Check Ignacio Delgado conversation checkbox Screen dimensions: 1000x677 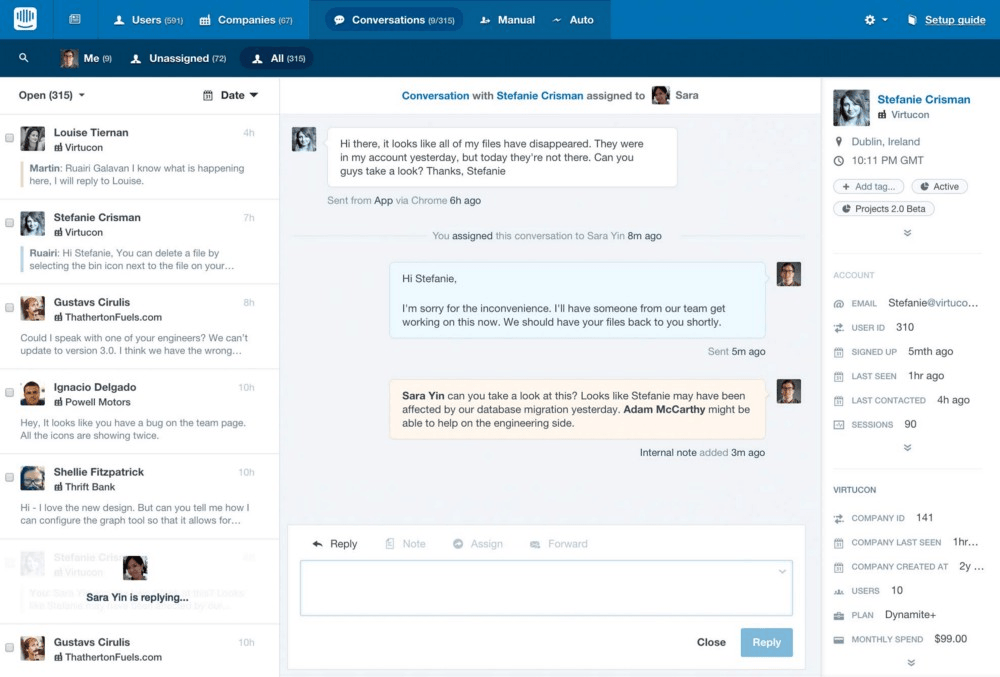10,392
